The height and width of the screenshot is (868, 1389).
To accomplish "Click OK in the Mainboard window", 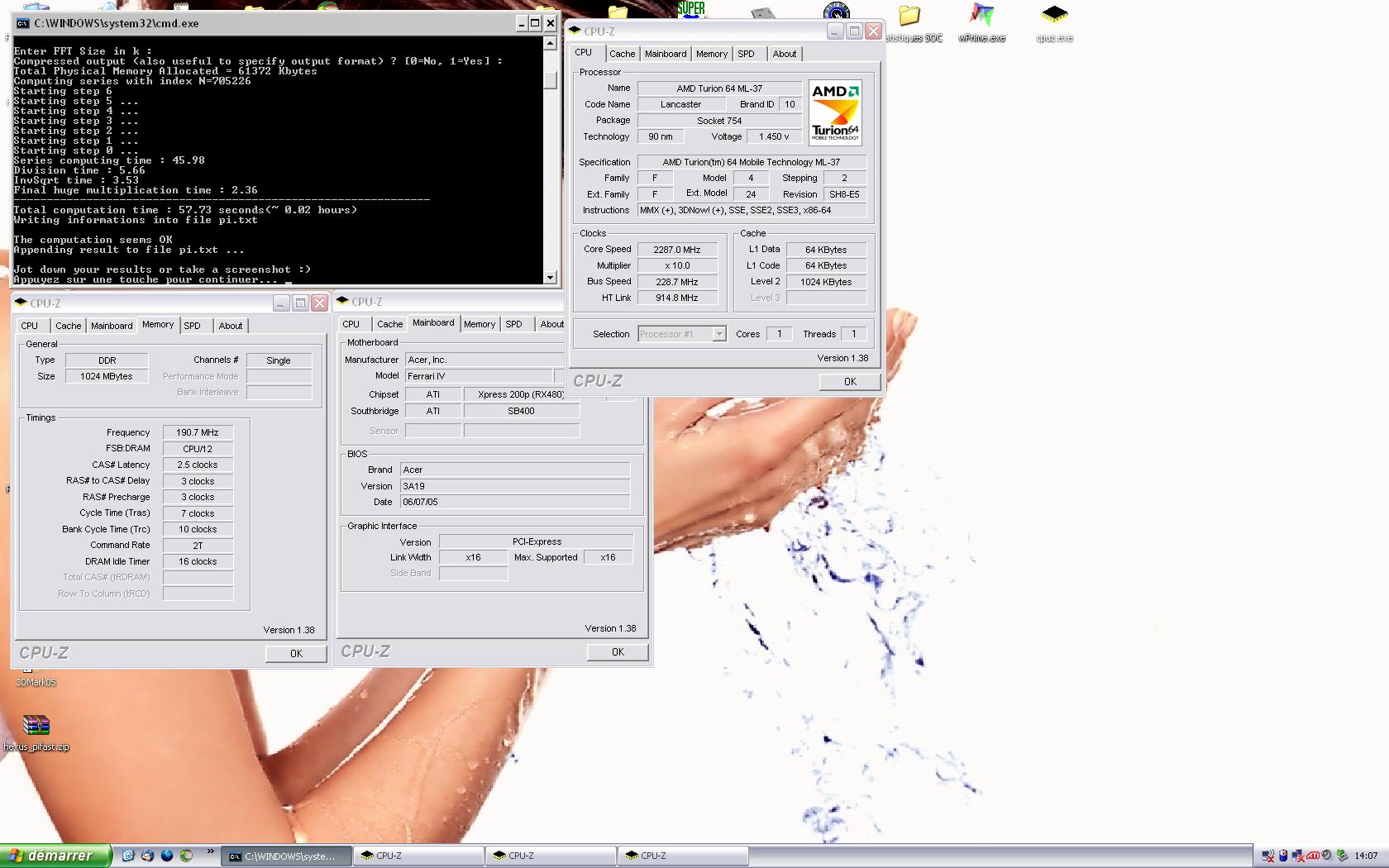I will pos(618,652).
